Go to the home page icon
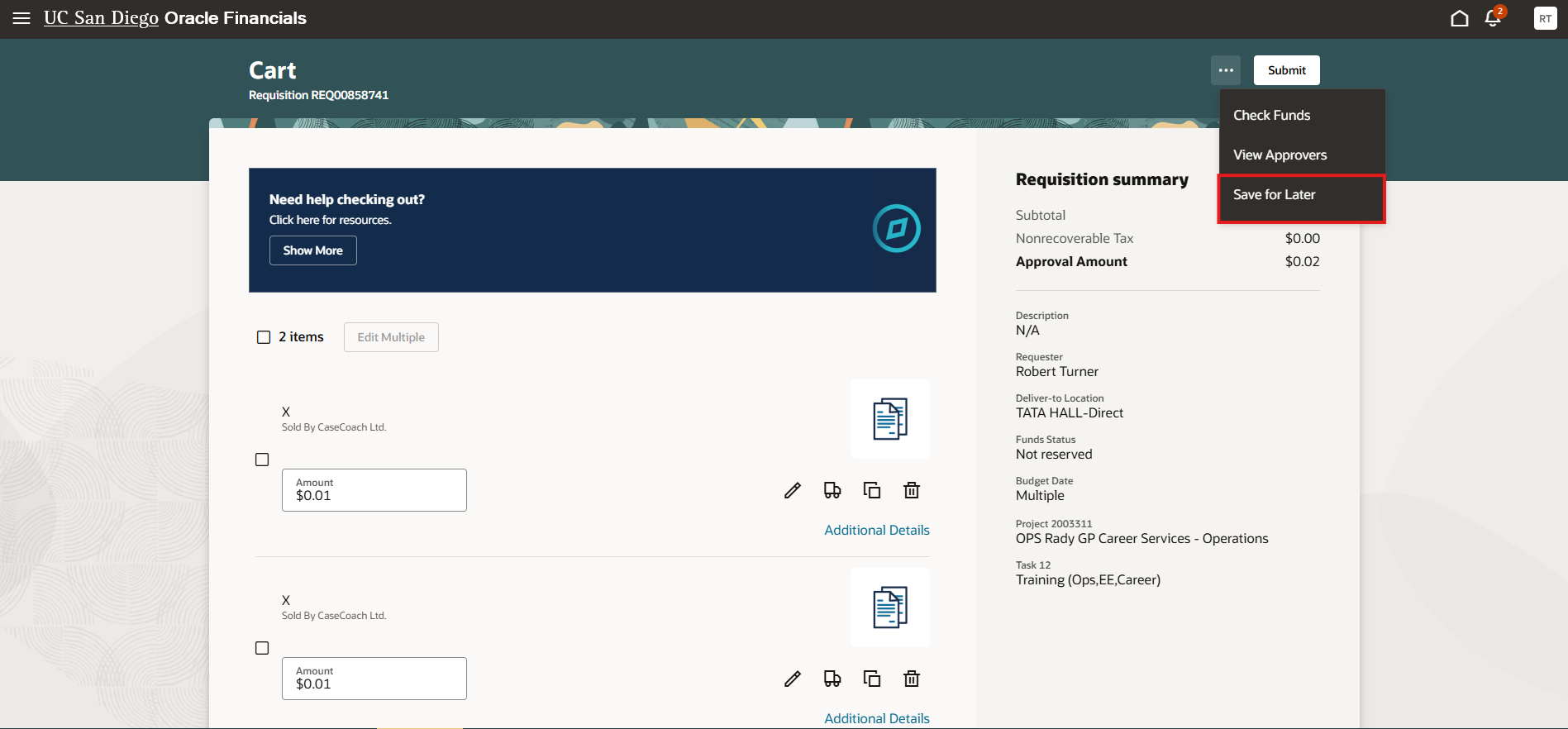This screenshot has height=729, width=1568. pos(1460,18)
